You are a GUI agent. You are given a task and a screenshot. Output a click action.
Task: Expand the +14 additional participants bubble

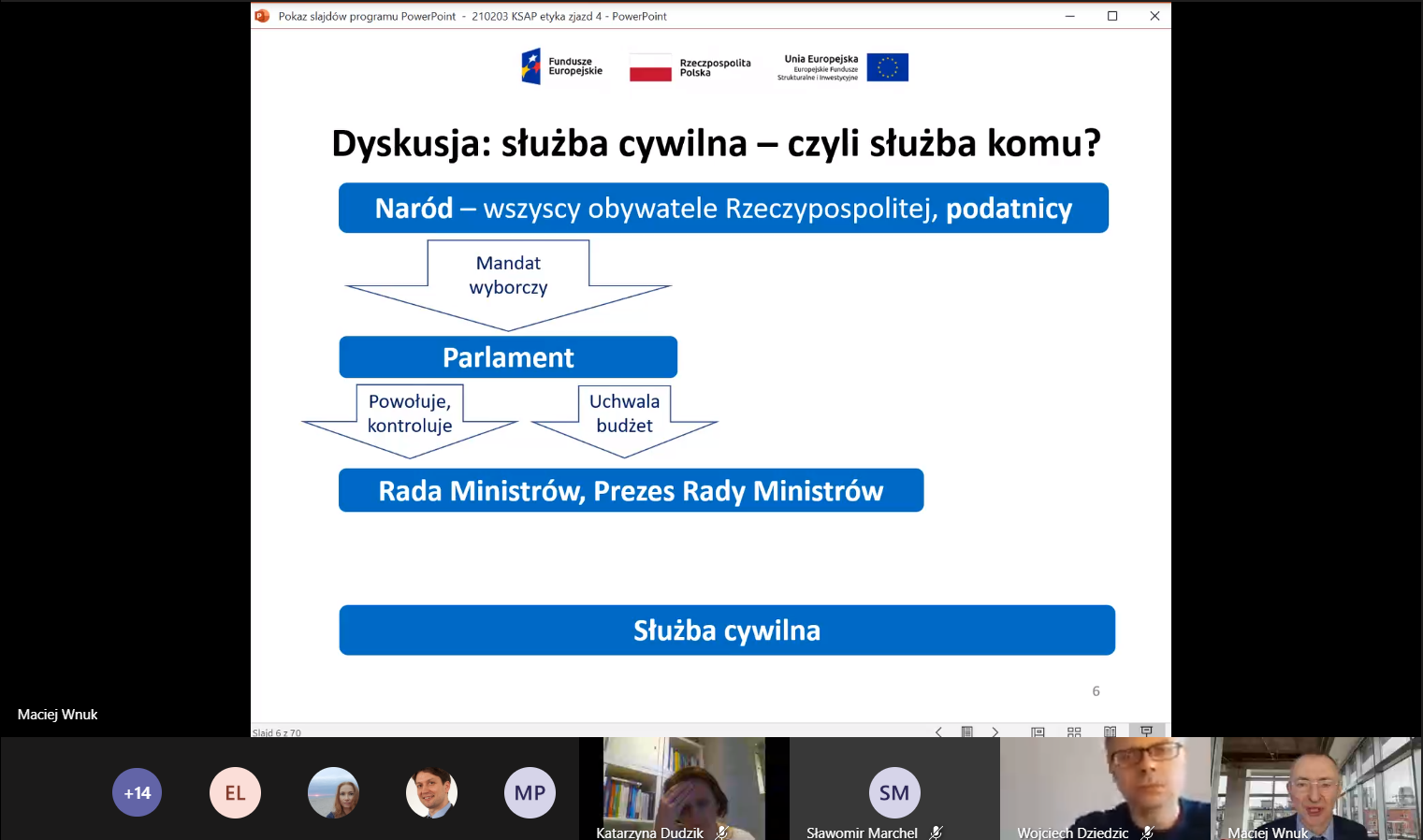pos(138,792)
